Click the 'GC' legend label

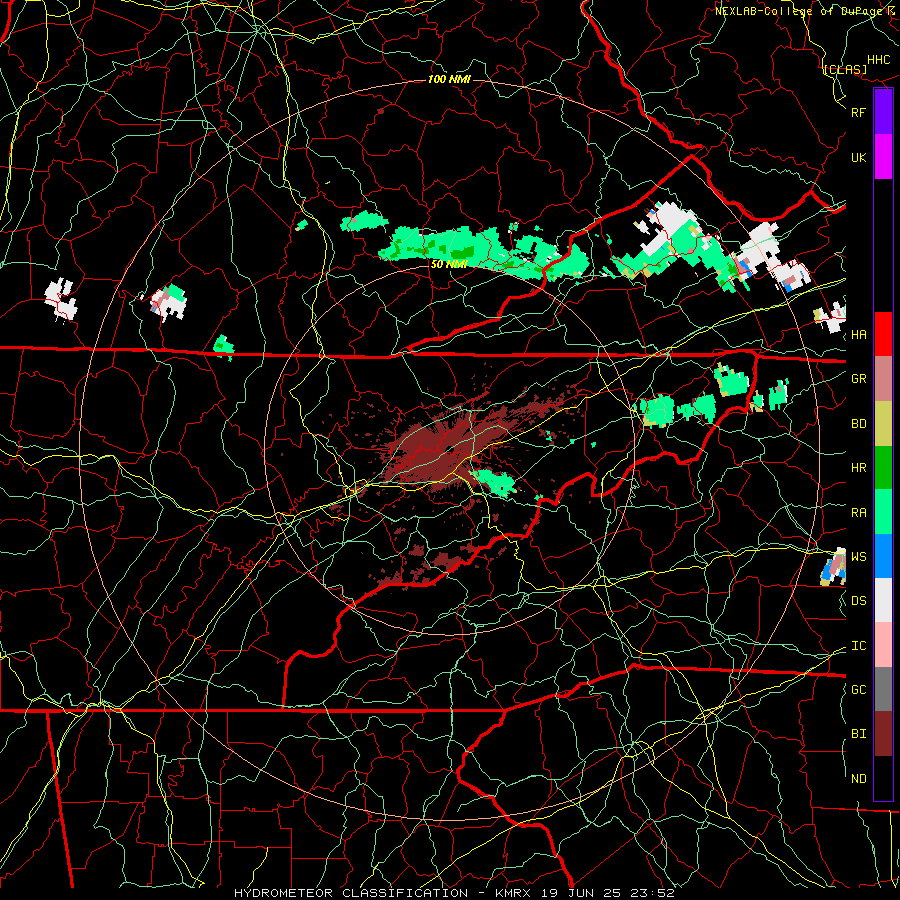[x=858, y=689]
